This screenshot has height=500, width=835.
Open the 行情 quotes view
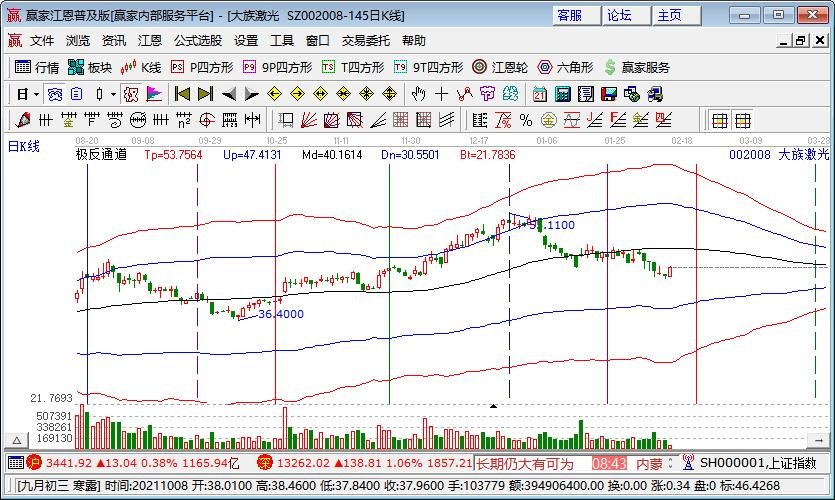point(36,67)
